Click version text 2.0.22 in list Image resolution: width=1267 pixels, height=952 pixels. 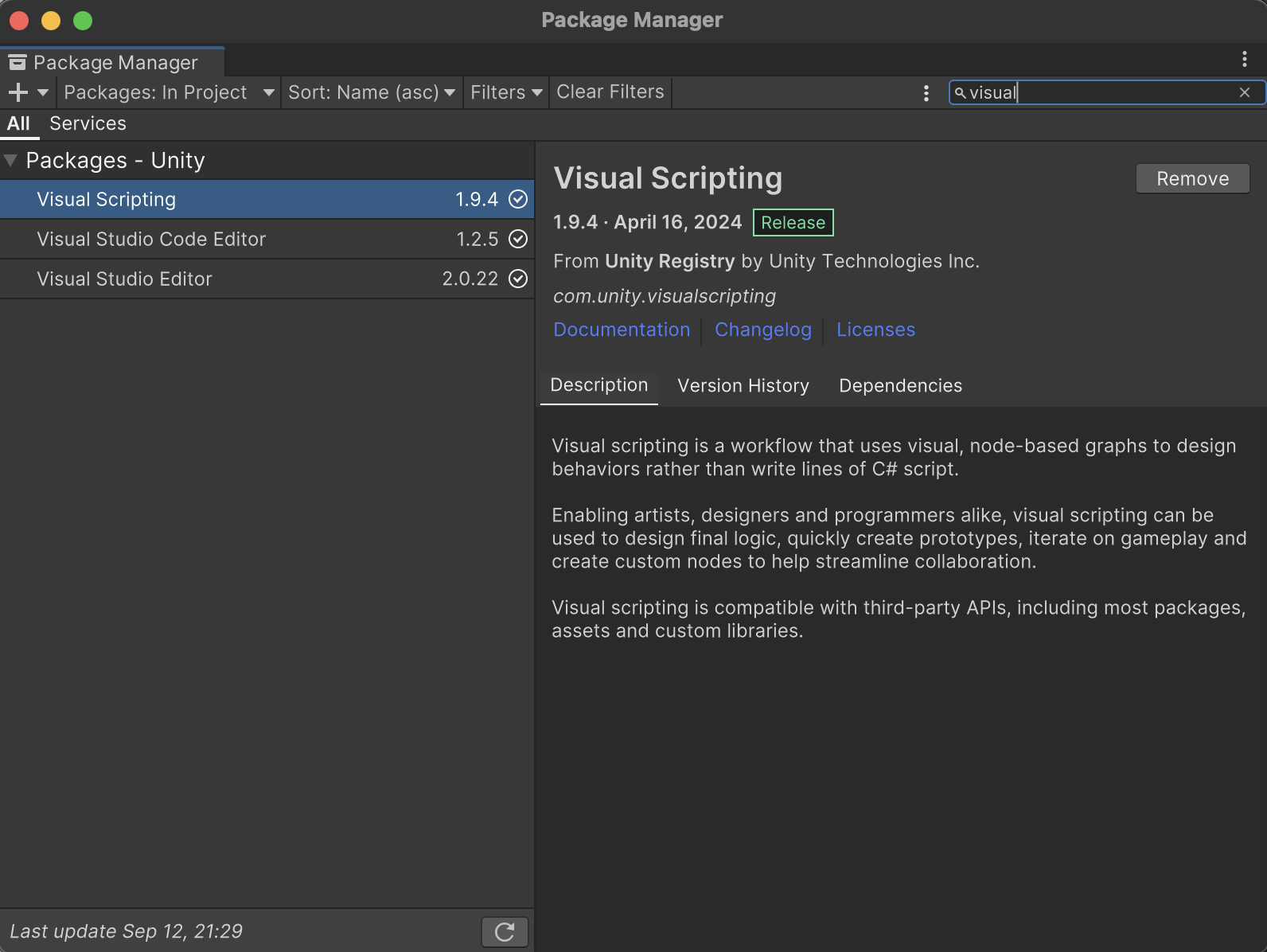click(470, 279)
